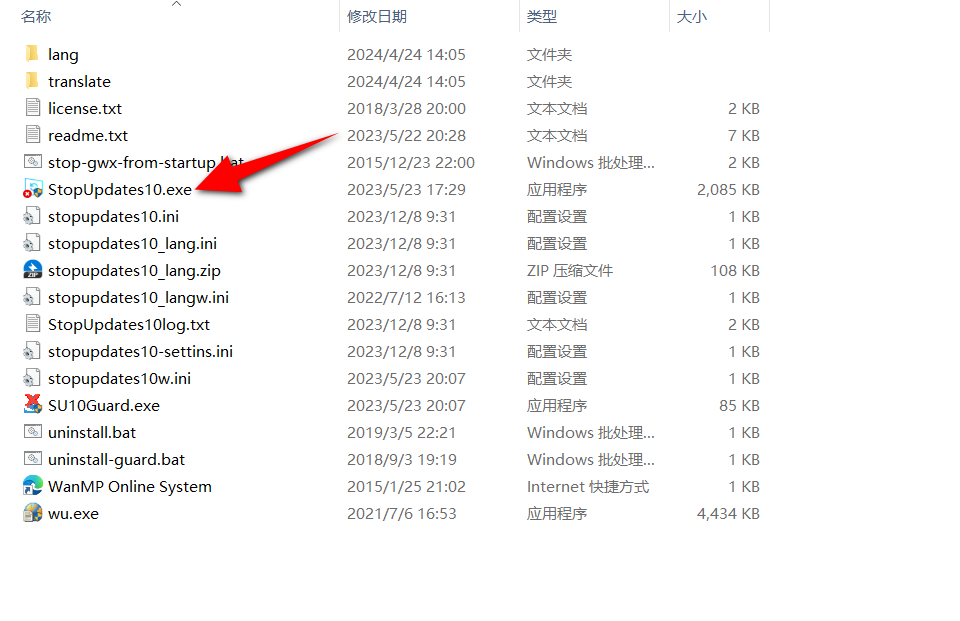Viewport: 960px width, 621px height.
Task: Click the readme.txt file name
Action: (x=88, y=135)
